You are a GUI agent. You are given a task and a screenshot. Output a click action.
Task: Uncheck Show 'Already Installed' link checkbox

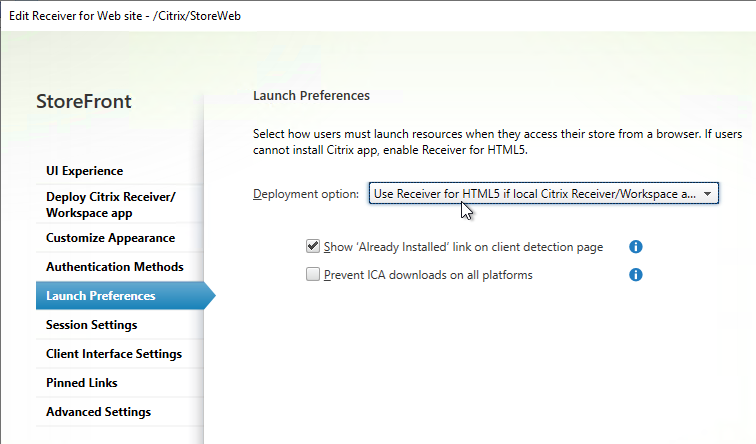point(313,246)
